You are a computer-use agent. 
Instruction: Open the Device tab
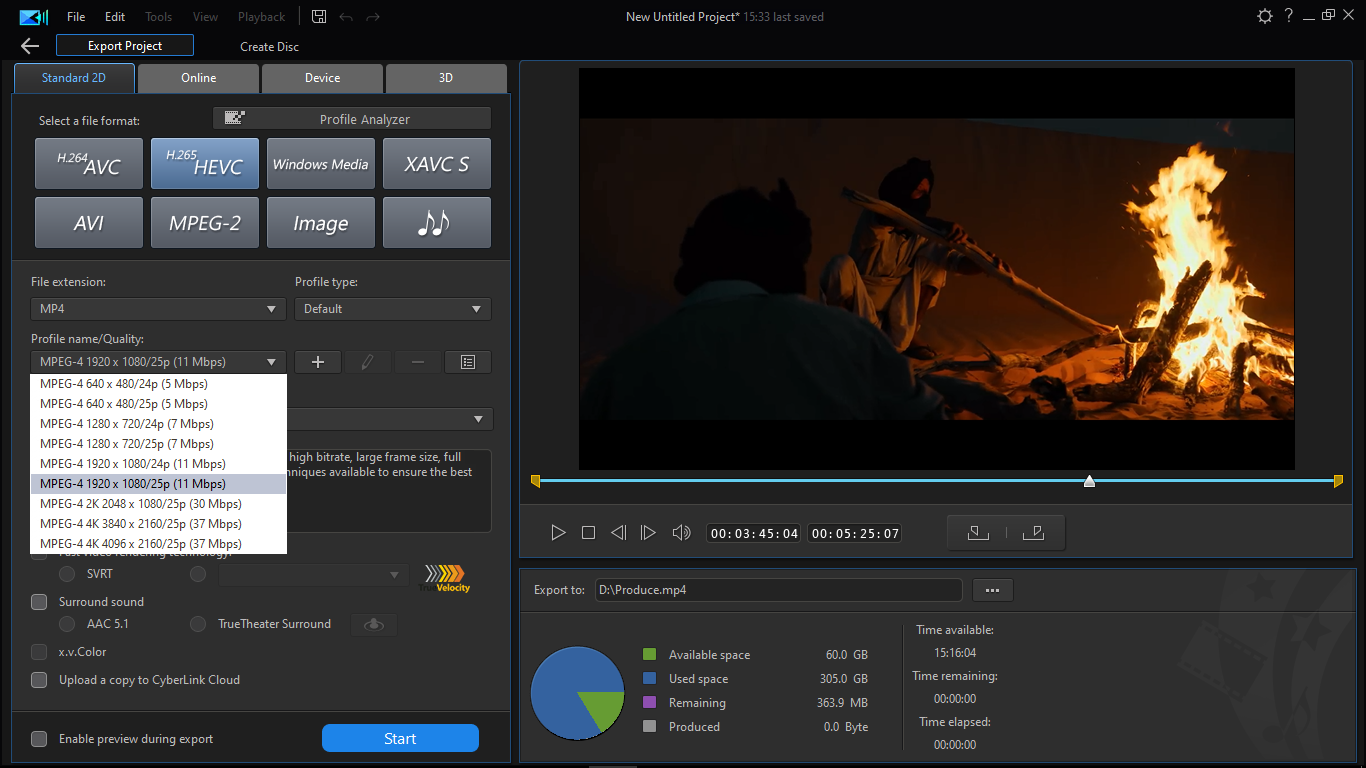pos(322,78)
